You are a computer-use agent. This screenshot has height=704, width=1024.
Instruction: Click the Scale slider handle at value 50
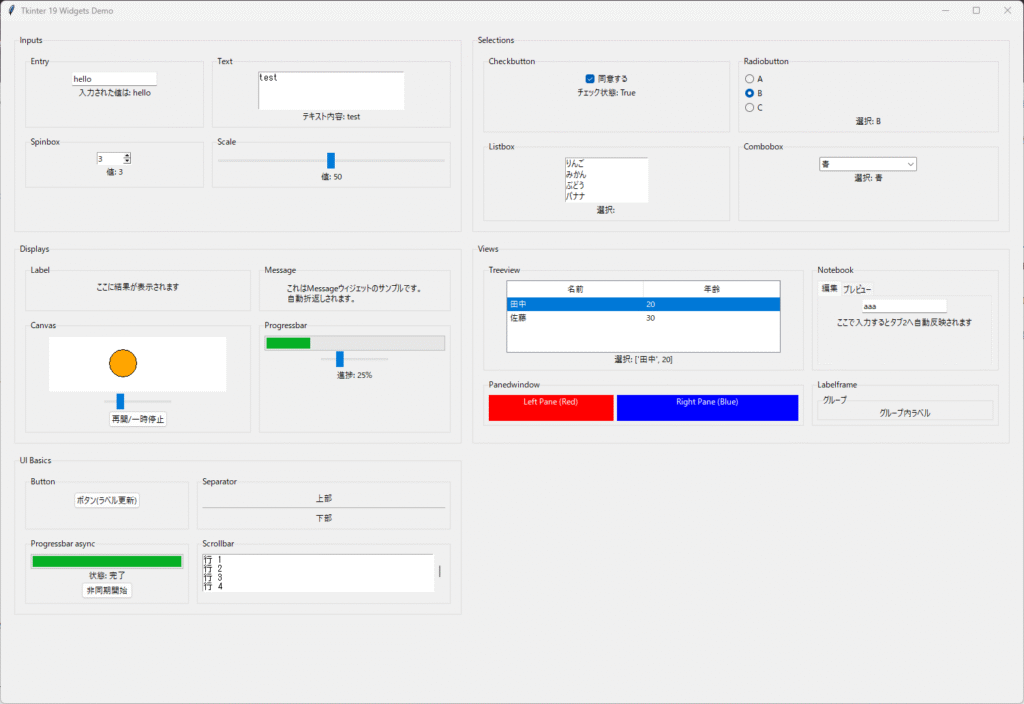point(331,160)
